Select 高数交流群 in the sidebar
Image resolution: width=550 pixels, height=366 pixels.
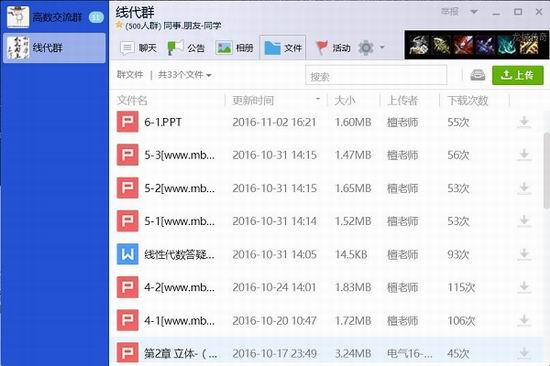[54, 16]
